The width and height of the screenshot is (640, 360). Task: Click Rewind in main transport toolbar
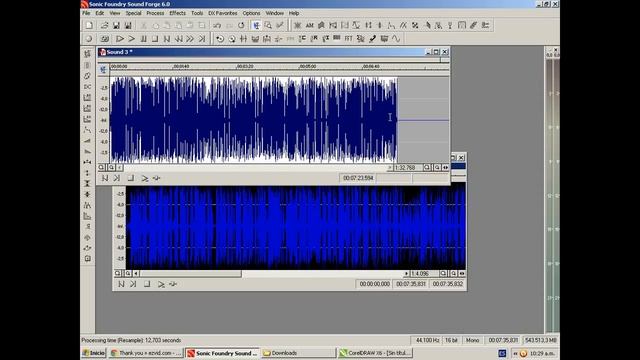[178, 39]
